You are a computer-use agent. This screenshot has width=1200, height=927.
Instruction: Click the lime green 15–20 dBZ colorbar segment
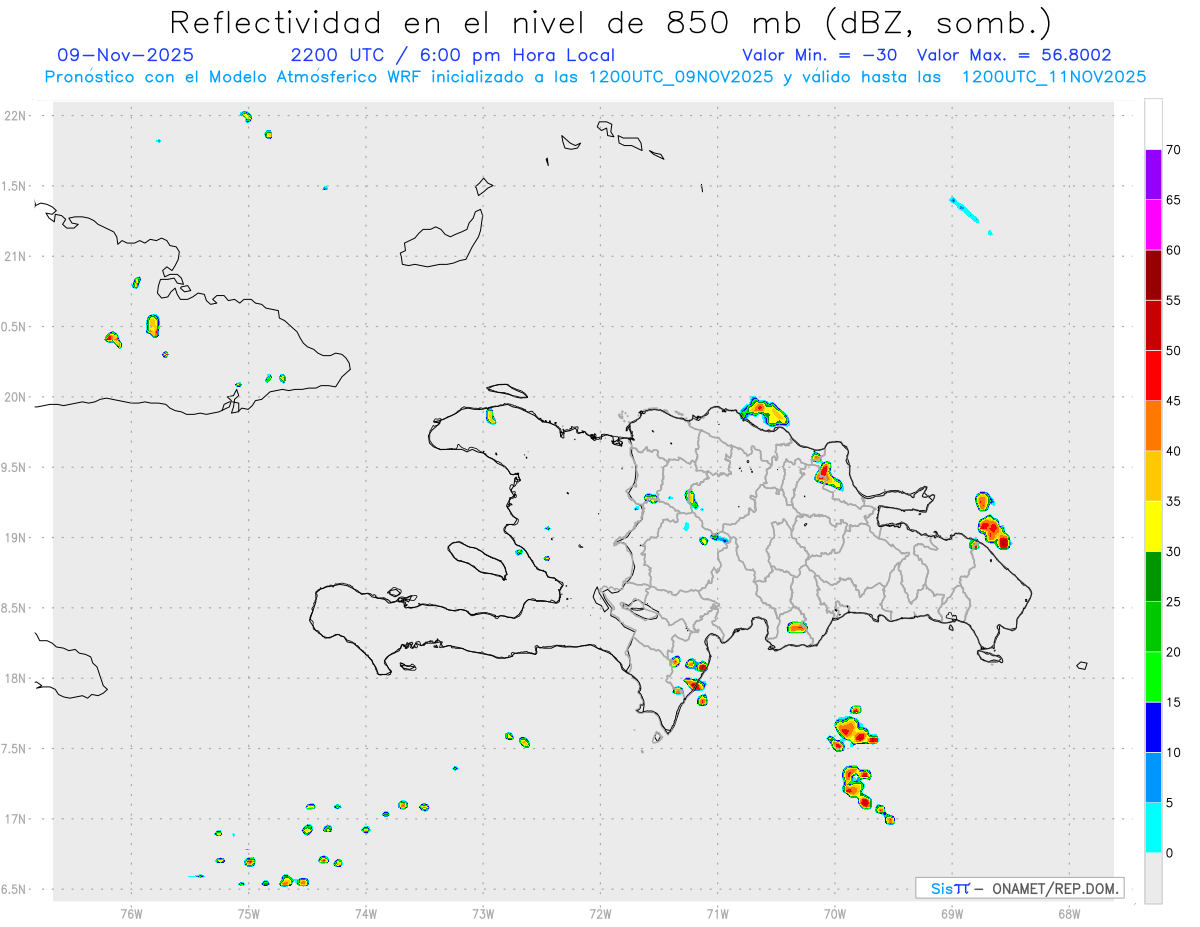(x=1153, y=677)
